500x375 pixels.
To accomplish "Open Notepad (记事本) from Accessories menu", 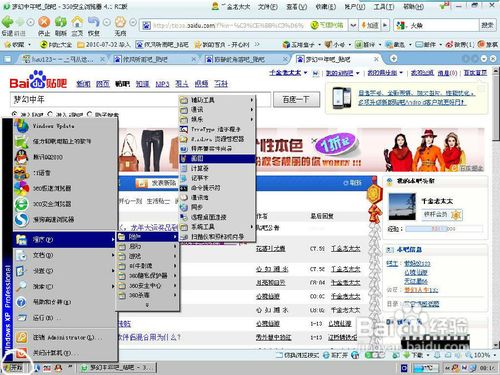I will [217, 178].
